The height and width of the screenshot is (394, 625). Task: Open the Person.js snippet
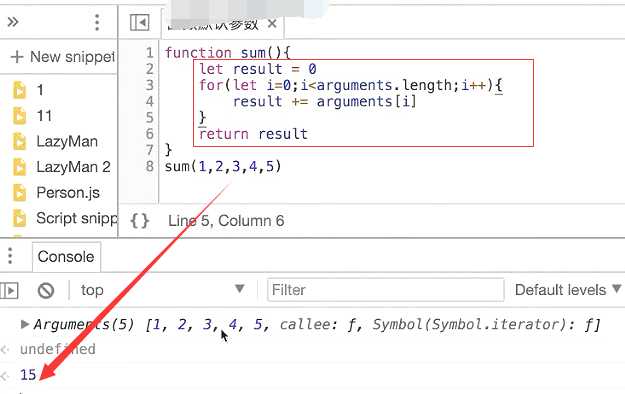coord(68,193)
